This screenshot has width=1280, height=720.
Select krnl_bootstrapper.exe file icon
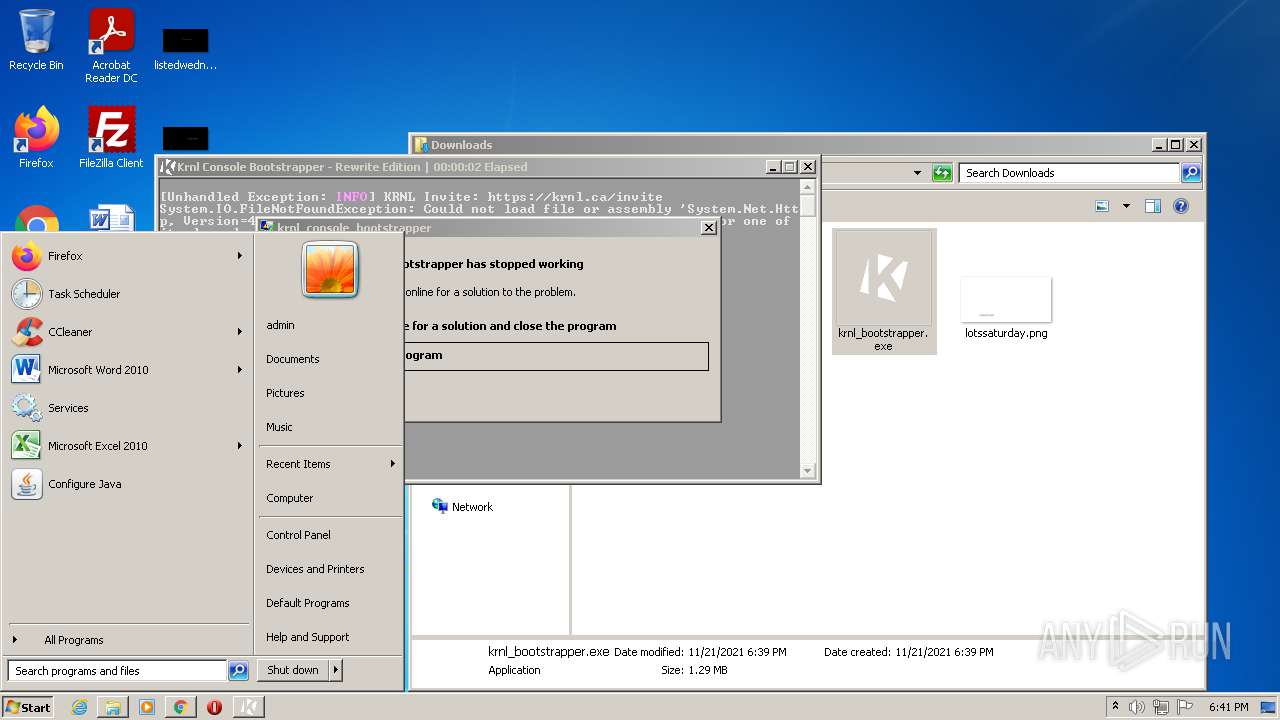[x=884, y=291]
